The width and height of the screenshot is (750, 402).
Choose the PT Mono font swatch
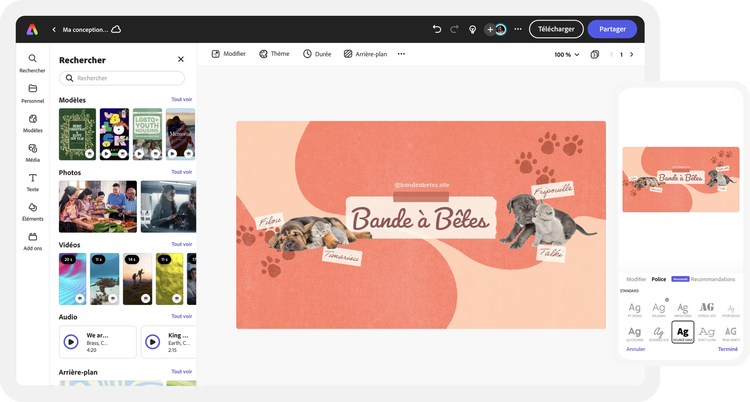click(x=635, y=309)
